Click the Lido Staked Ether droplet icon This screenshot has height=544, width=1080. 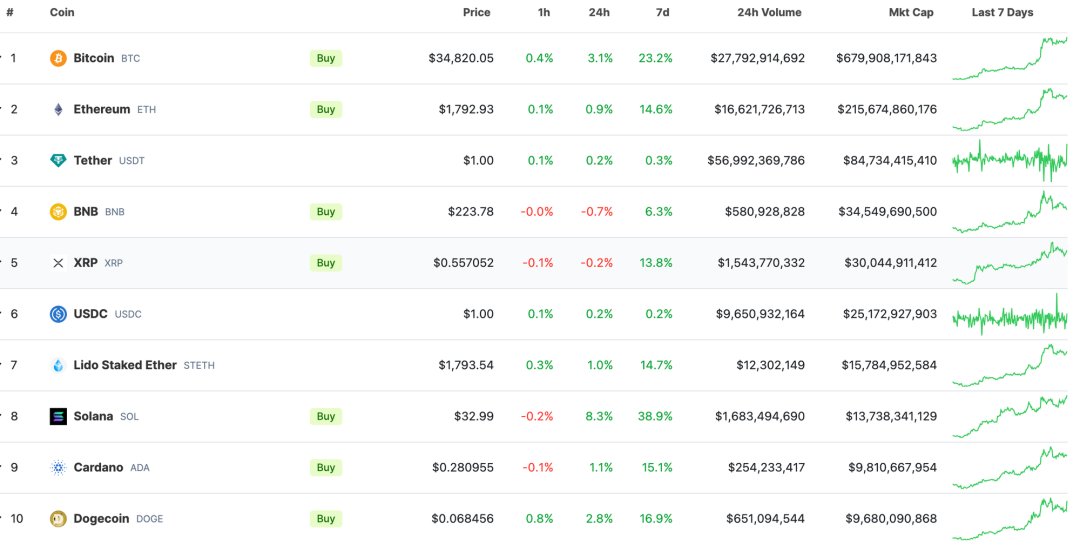[58, 365]
